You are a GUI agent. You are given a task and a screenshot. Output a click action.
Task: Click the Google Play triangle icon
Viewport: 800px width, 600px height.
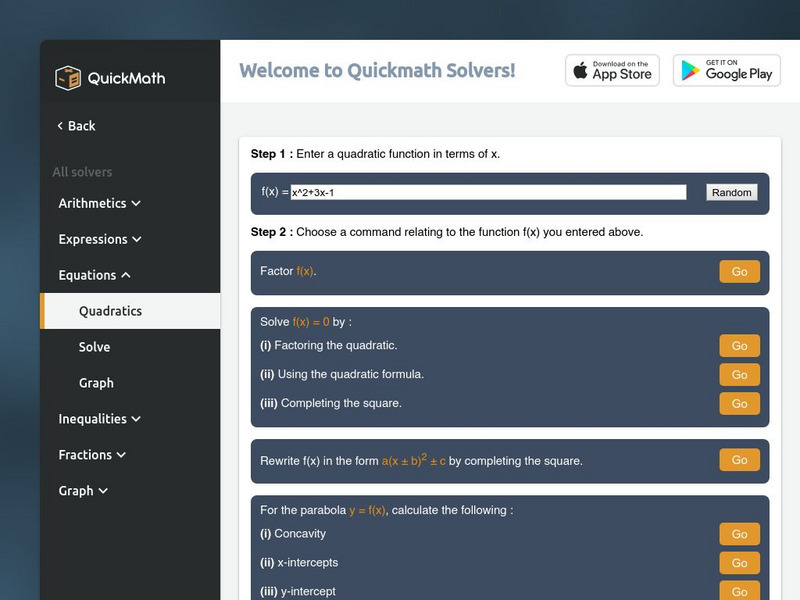click(x=690, y=70)
